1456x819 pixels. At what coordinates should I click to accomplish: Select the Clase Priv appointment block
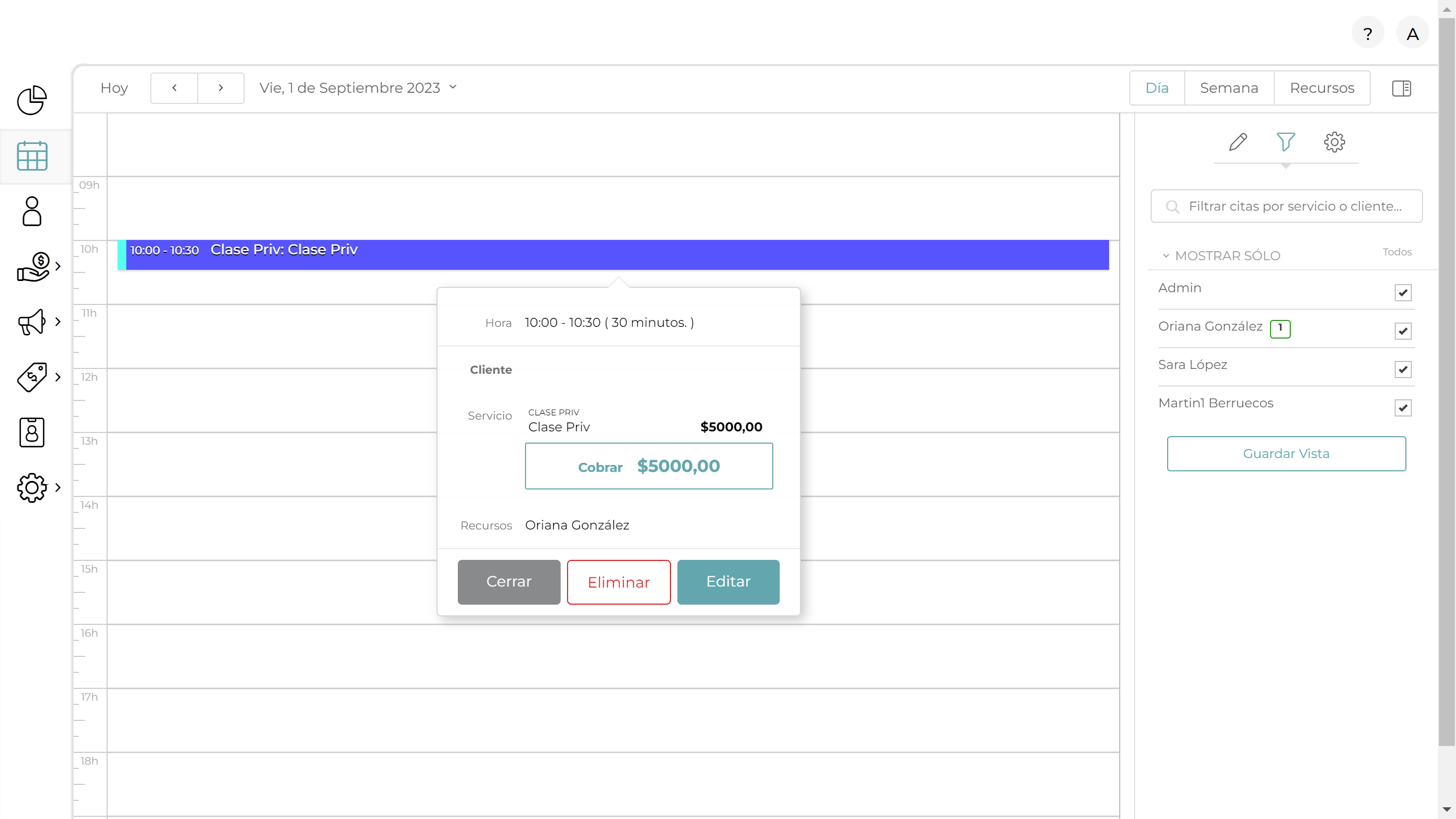click(x=613, y=254)
